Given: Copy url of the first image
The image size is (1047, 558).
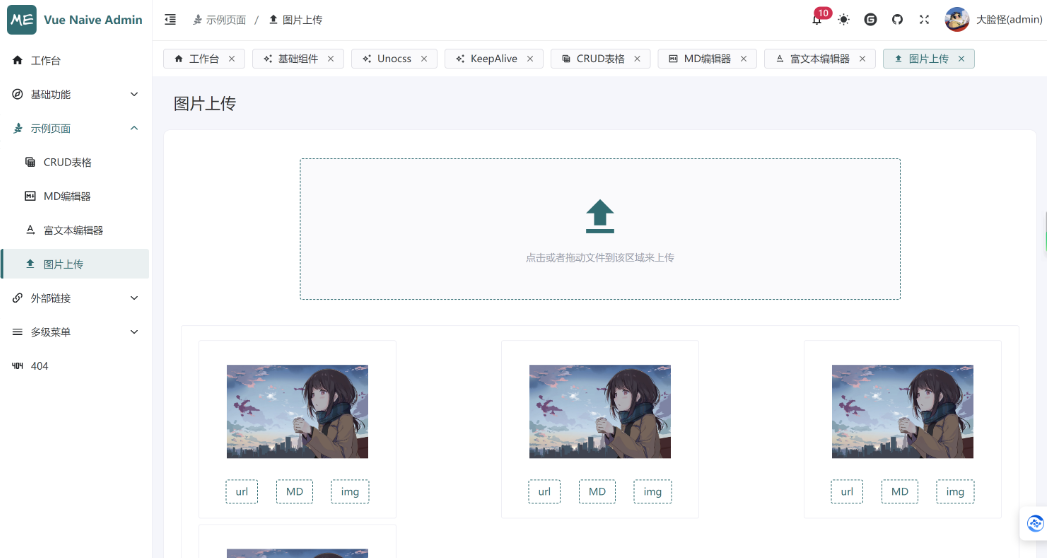Looking at the screenshot, I should (242, 492).
